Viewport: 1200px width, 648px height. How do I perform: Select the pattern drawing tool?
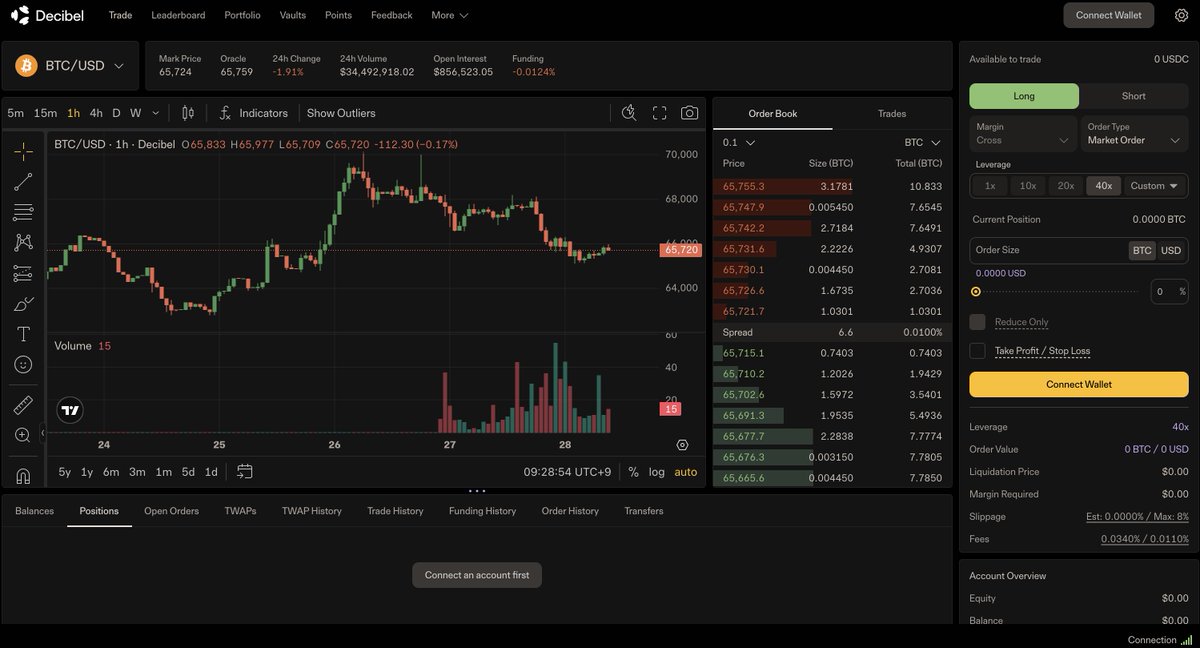coord(23,243)
